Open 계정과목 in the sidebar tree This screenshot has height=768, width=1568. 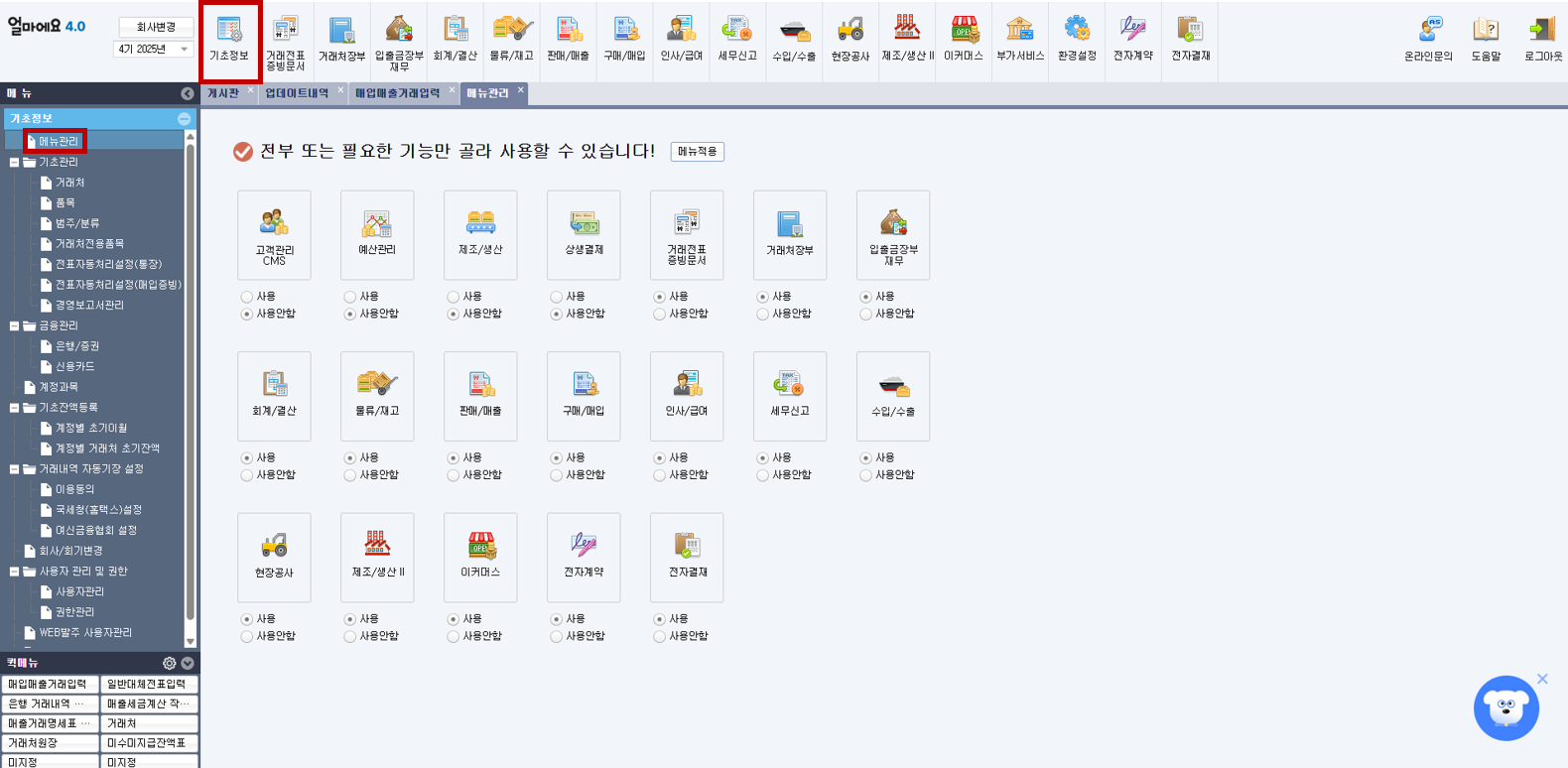(59, 387)
